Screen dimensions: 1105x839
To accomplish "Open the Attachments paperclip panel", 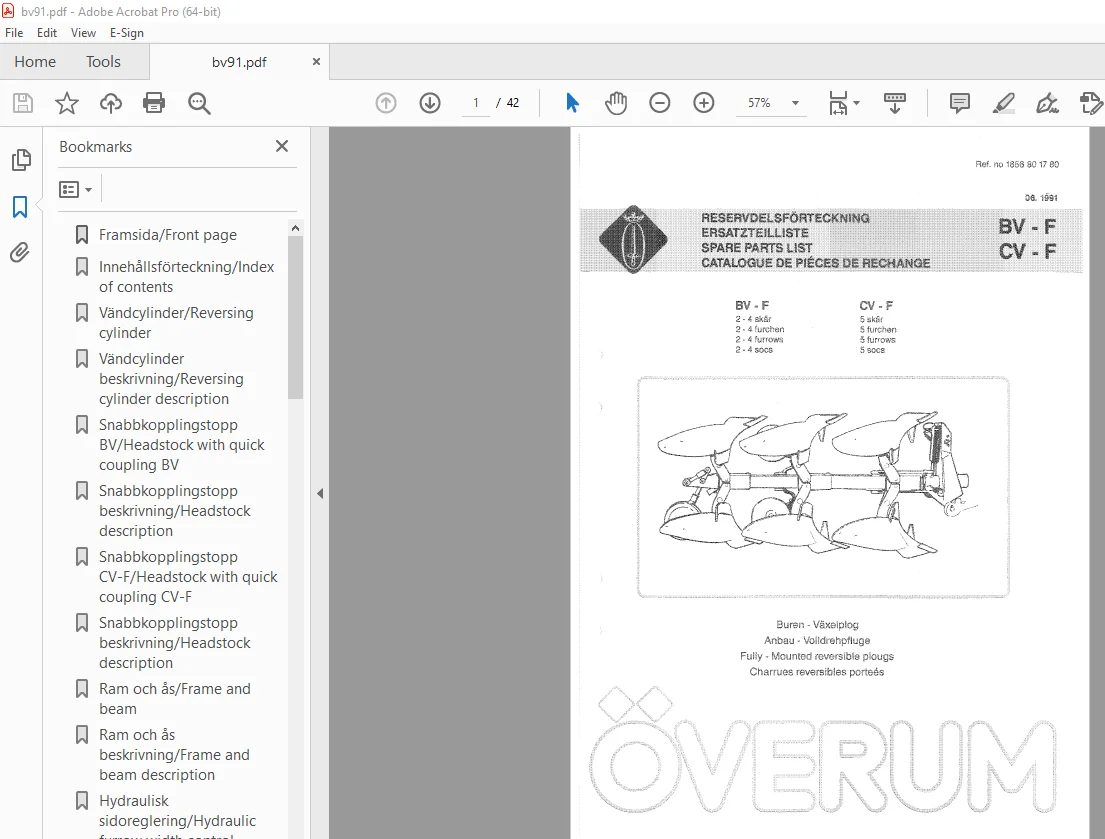I will click(x=20, y=252).
